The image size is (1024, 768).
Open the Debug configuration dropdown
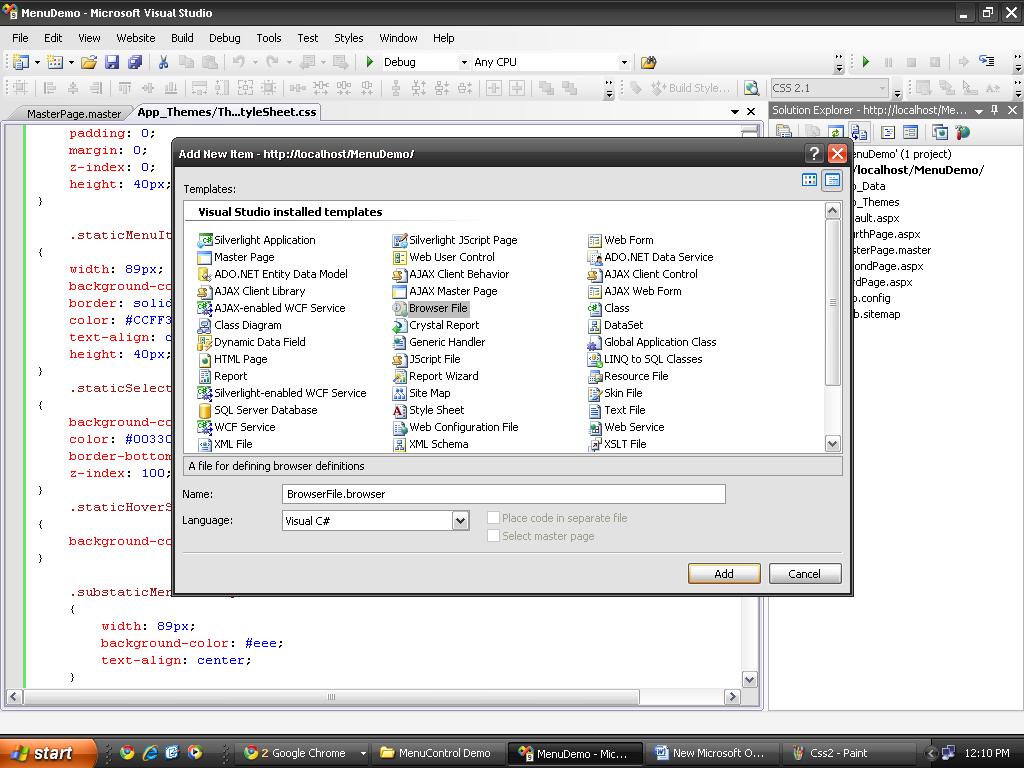[464, 63]
